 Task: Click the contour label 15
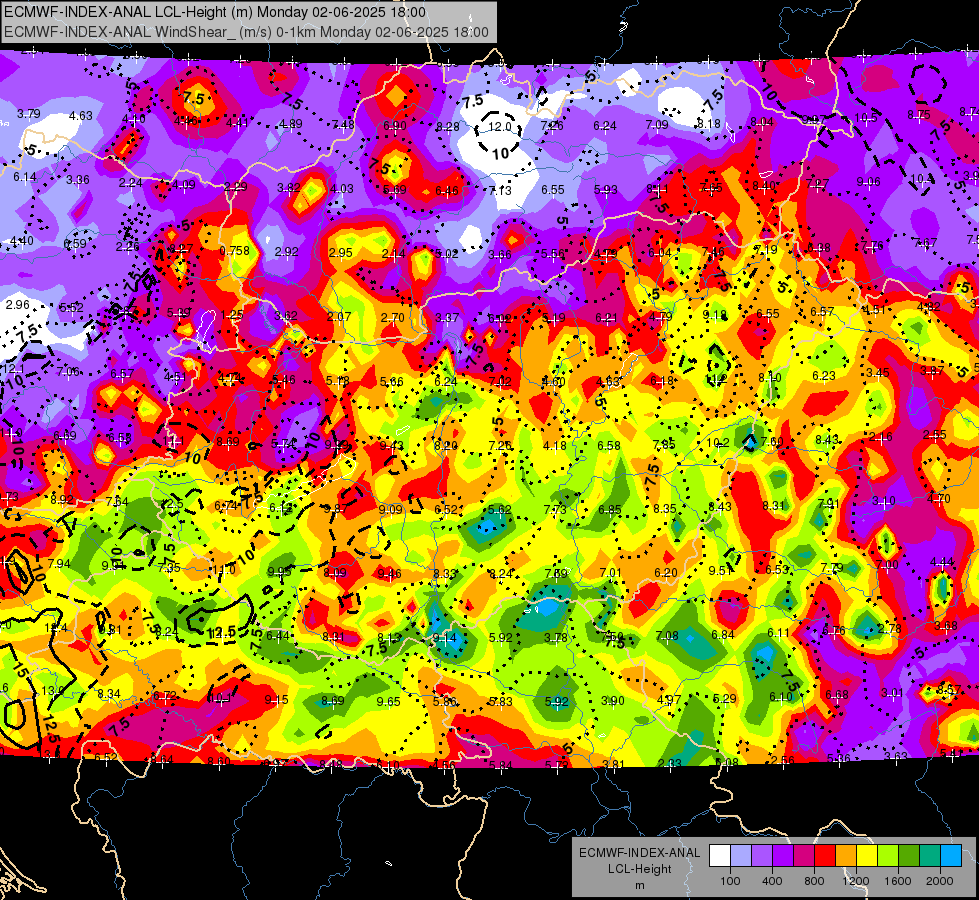(20, 670)
